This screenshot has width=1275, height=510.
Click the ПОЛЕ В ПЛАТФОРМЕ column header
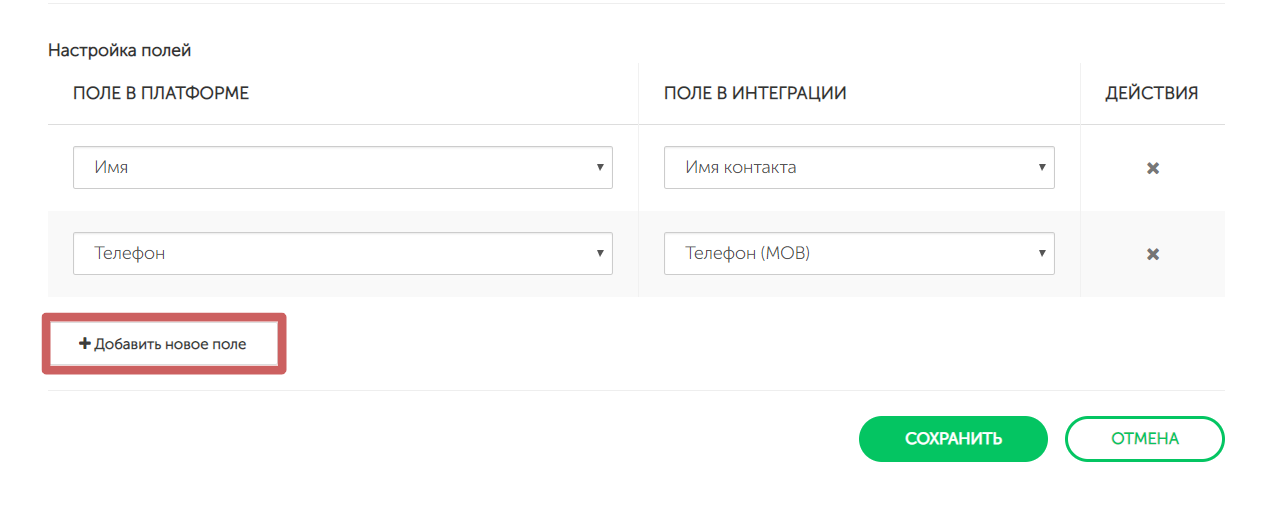pyautogui.click(x=161, y=93)
